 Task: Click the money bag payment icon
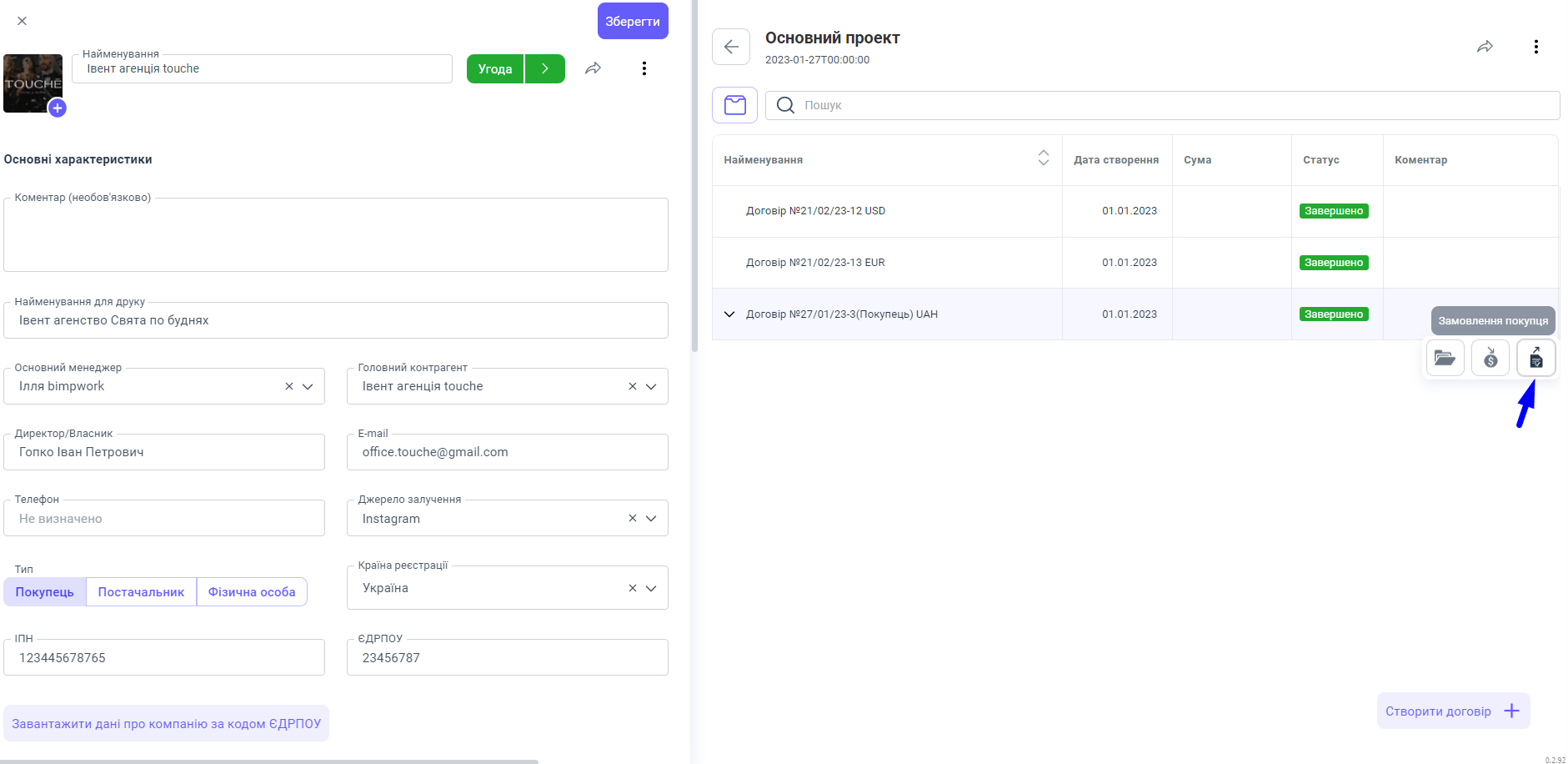tap(1490, 359)
